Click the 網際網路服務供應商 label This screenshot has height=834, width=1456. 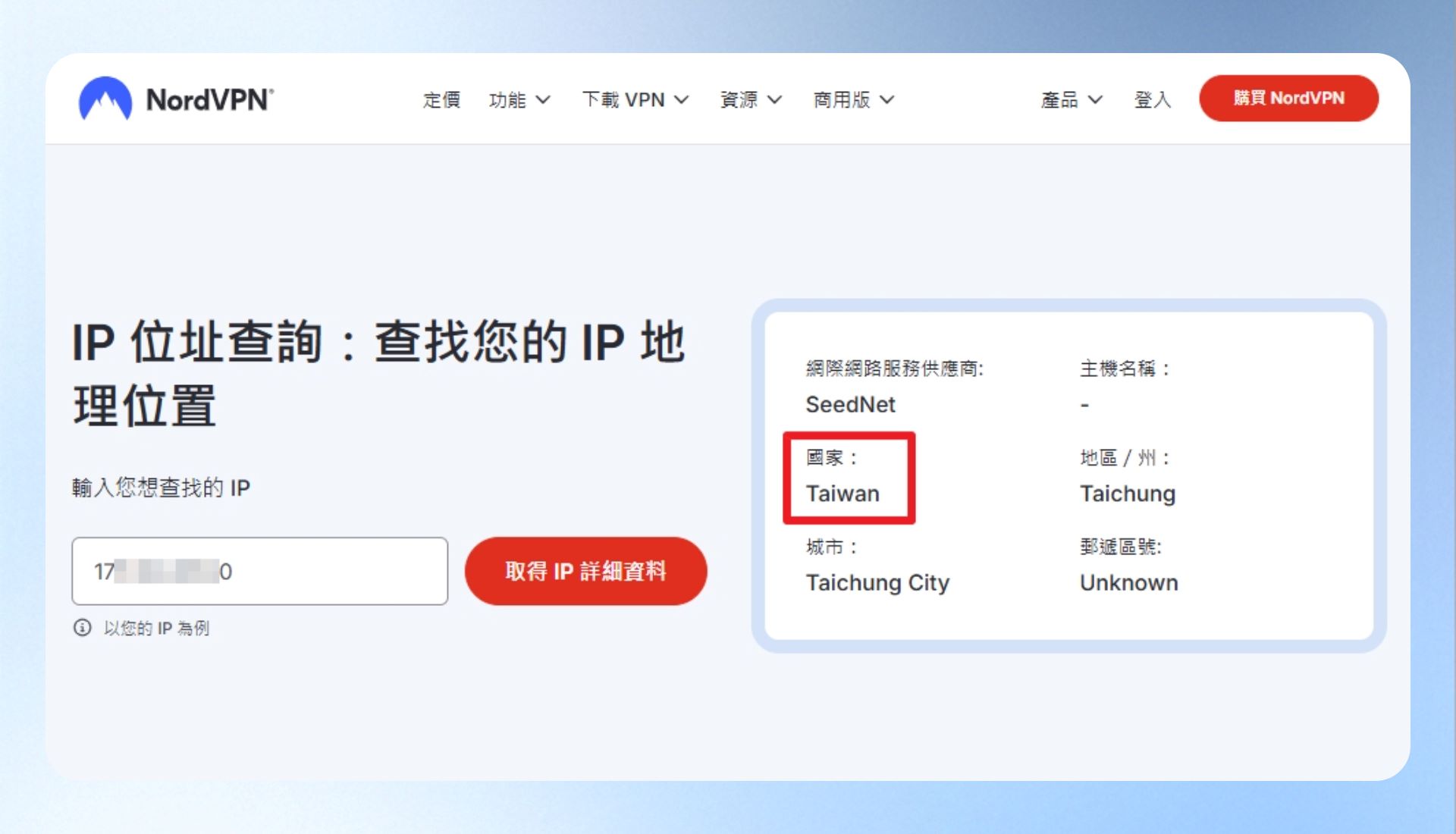895,368
